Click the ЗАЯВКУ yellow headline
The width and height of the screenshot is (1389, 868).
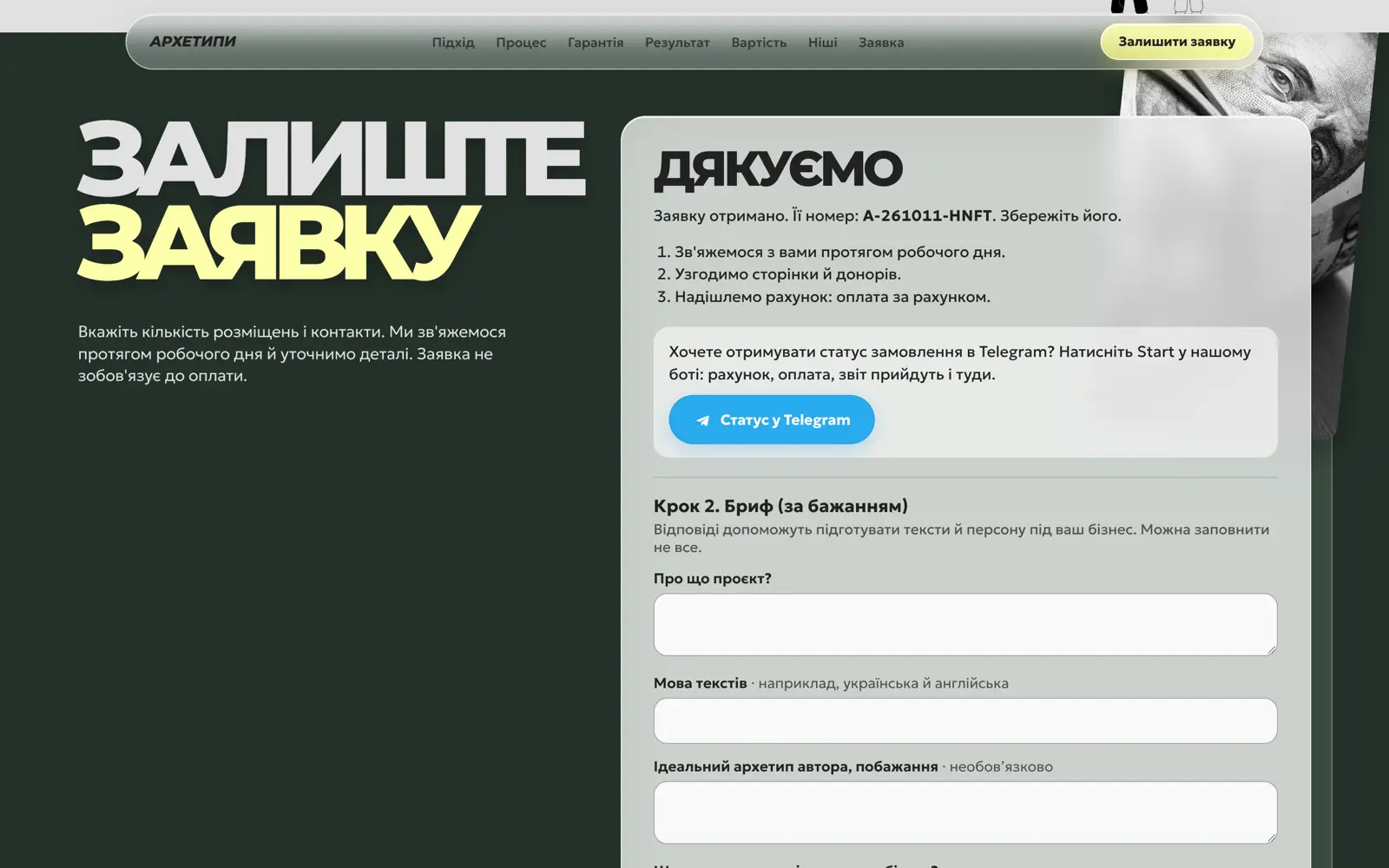point(278,243)
